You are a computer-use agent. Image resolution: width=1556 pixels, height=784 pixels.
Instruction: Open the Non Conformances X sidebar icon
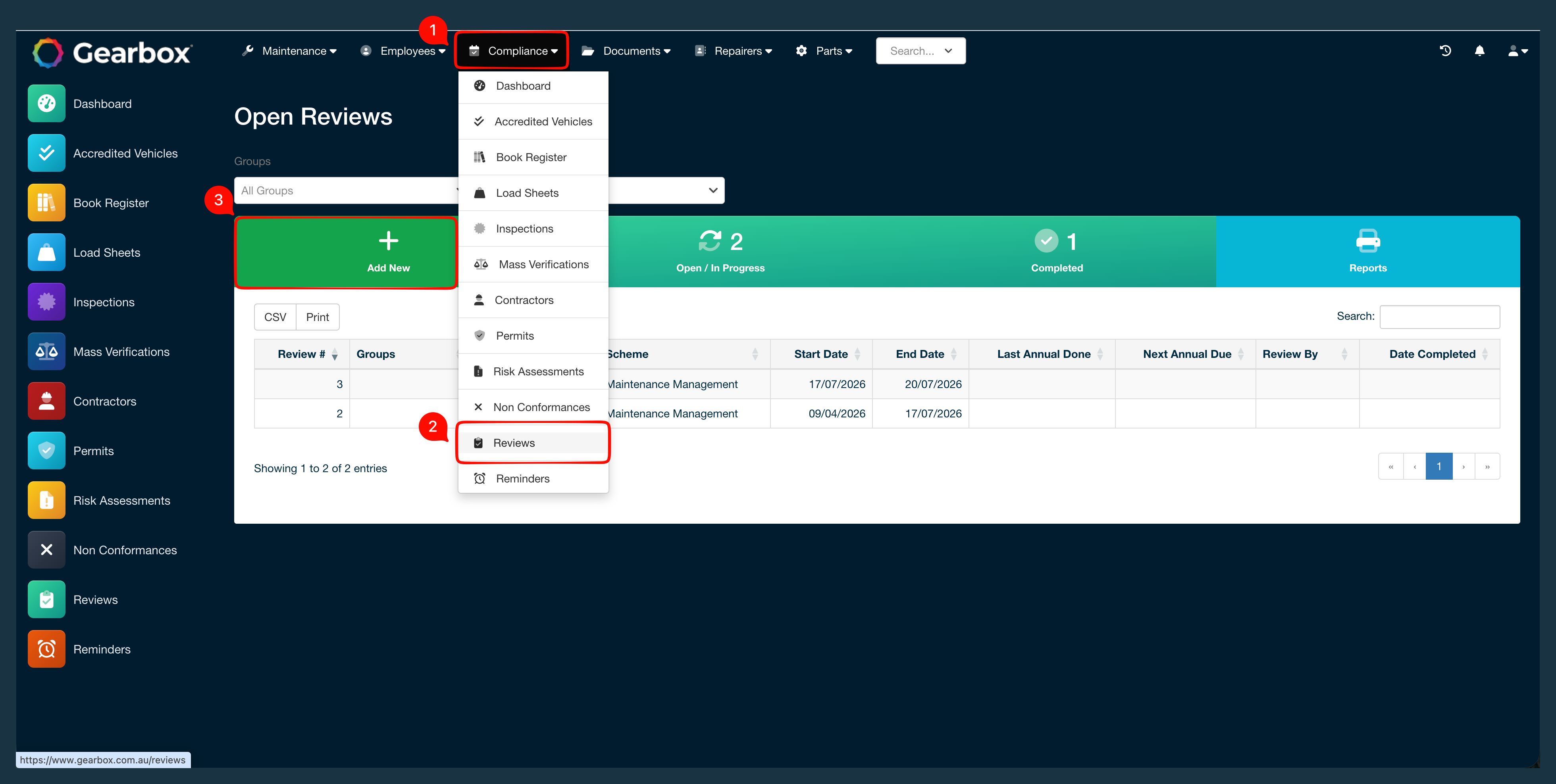point(46,550)
